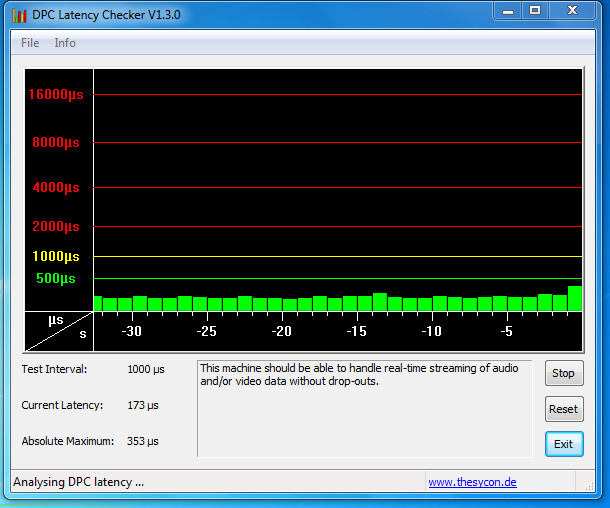Minimize the DPC Latency Checker window
610x508 pixels.
(508, 11)
